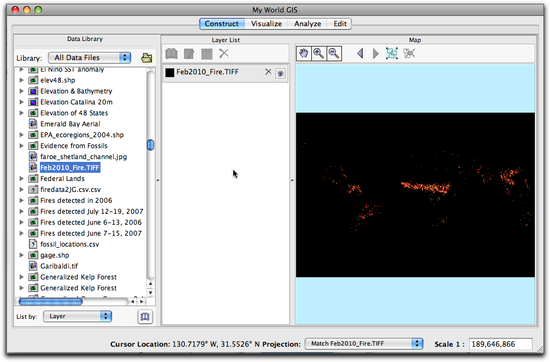This screenshot has height=362, width=550.
Task: Open the Library All Data Files dropdown
Action: pyautogui.click(x=89, y=58)
